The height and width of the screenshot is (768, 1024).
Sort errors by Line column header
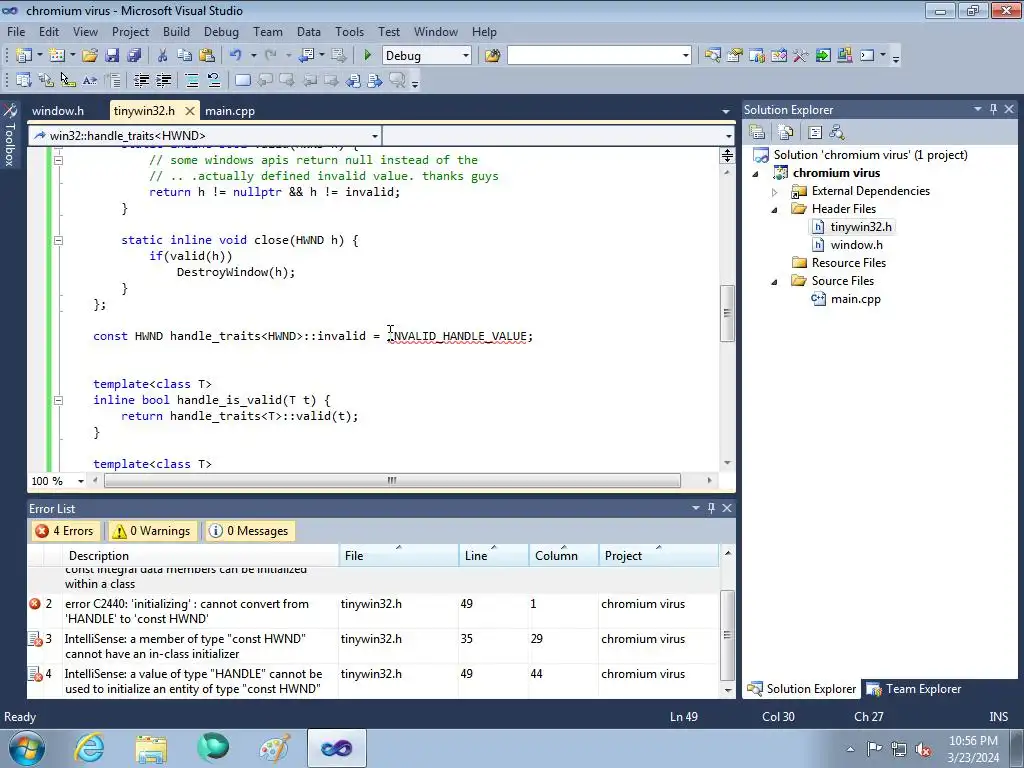coord(493,555)
